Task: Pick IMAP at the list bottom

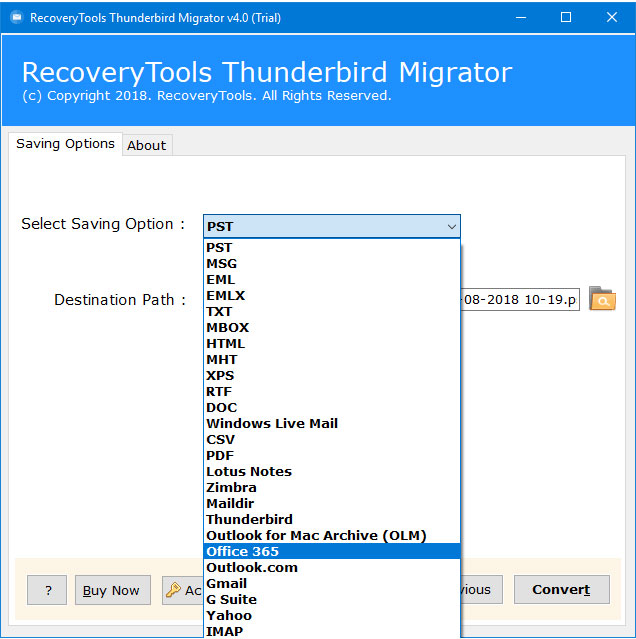Action: pyautogui.click(x=332, y=631)
